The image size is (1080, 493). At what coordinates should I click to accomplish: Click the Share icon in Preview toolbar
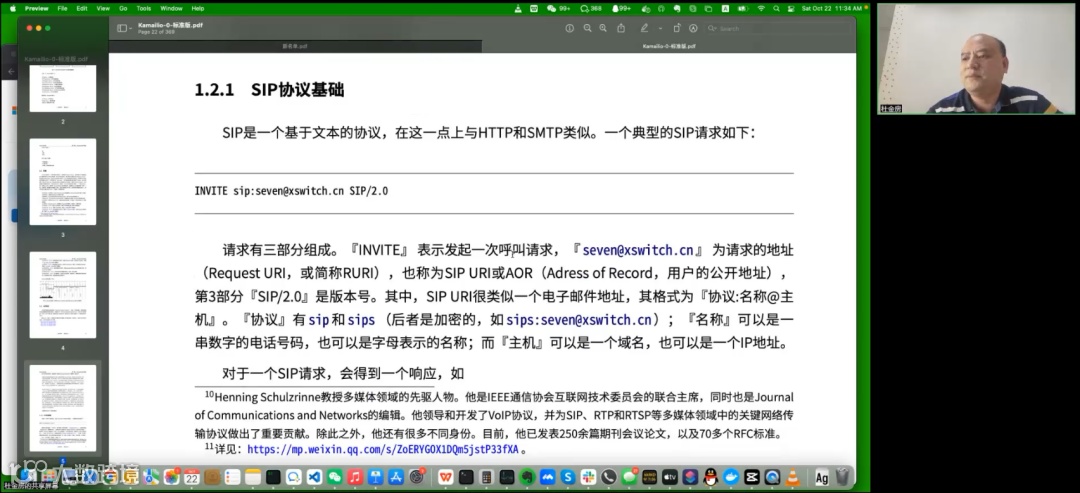coord(621,28)
